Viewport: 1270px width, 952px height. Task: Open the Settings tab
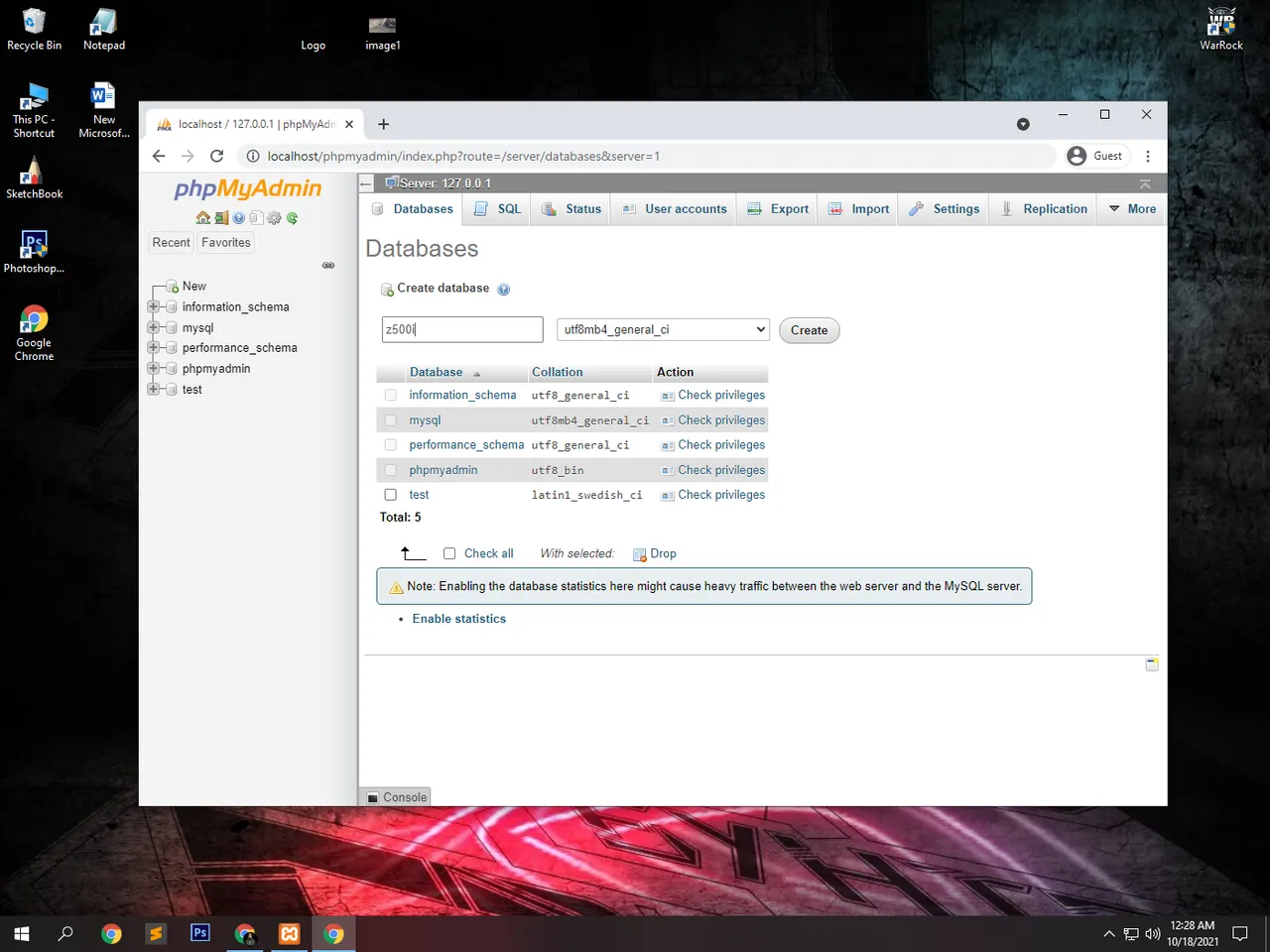click(945, 209)
